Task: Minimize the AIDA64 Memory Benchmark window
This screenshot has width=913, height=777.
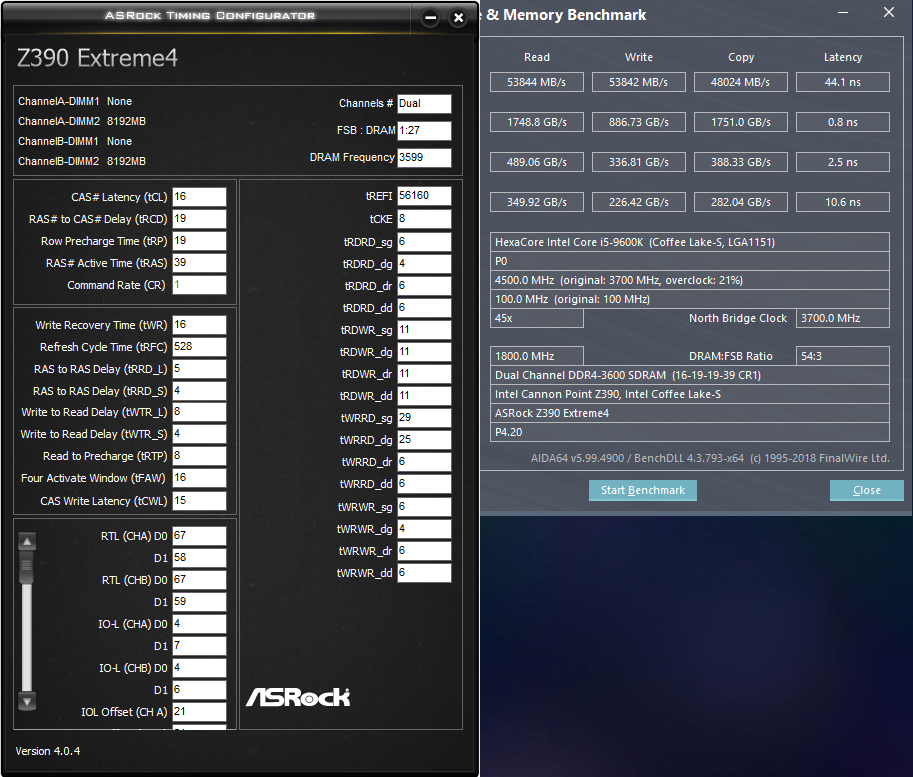Action: point(843,12)
